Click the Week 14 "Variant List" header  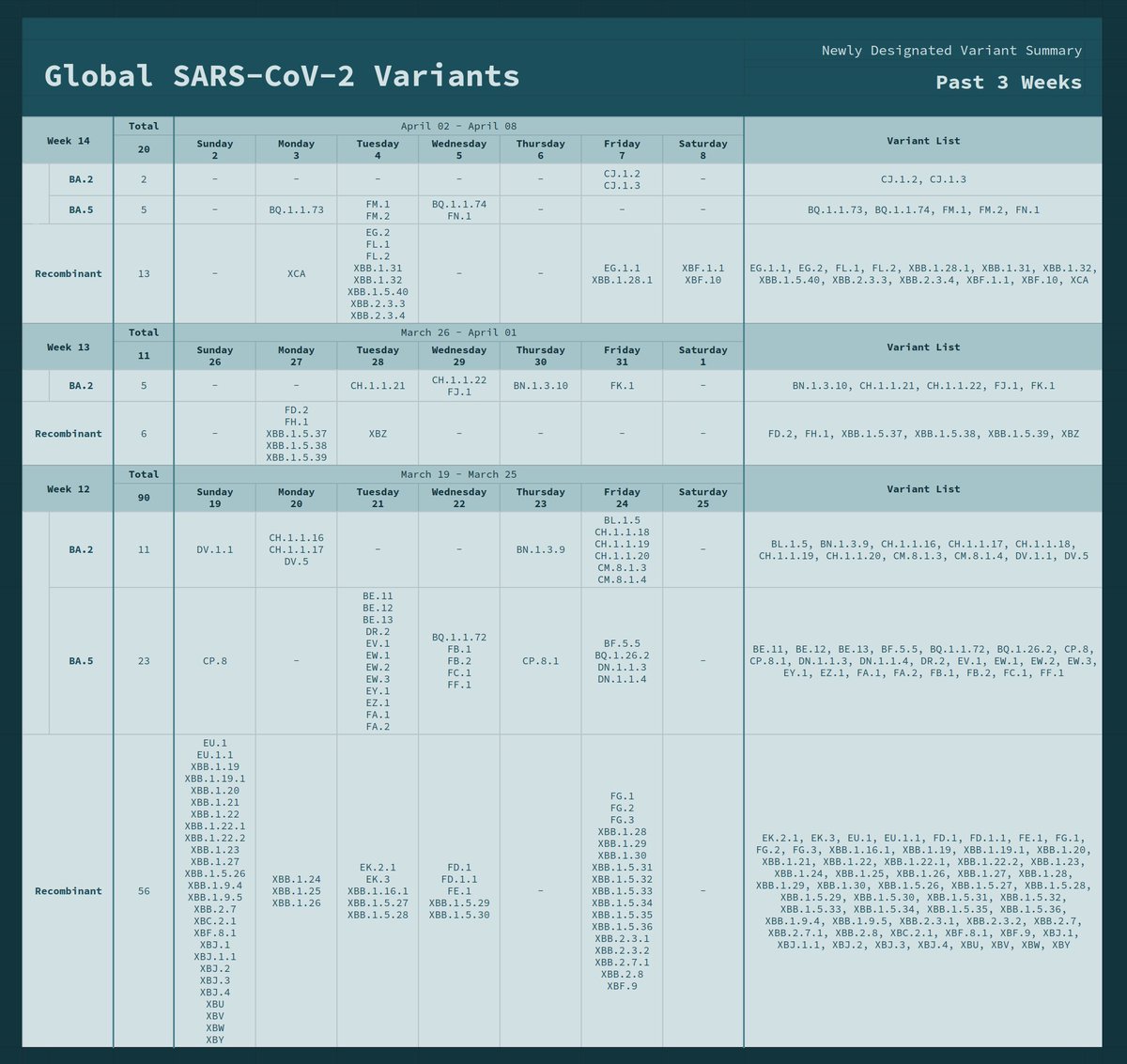(x=923, y=141)
